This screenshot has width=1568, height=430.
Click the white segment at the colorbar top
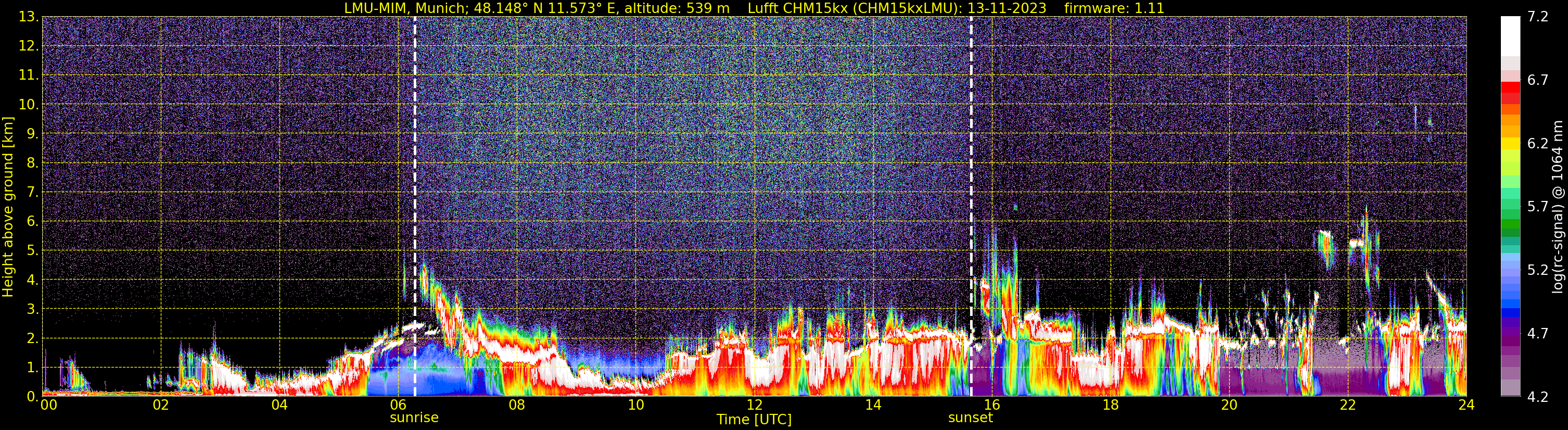[1510, 36]
